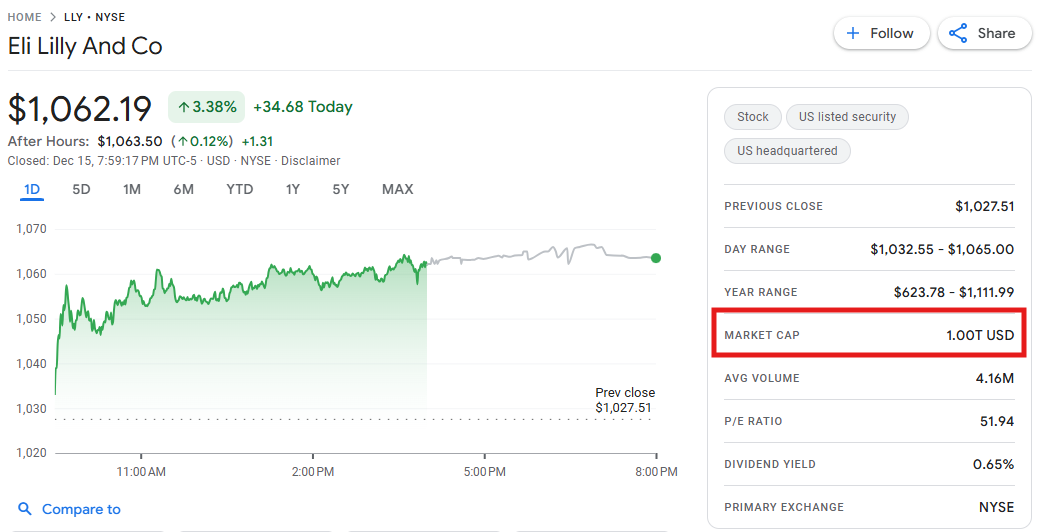Click the green up-arrow percent badge
The width and height of the screenshot is (1038, 532).
[x=206, y=107]
